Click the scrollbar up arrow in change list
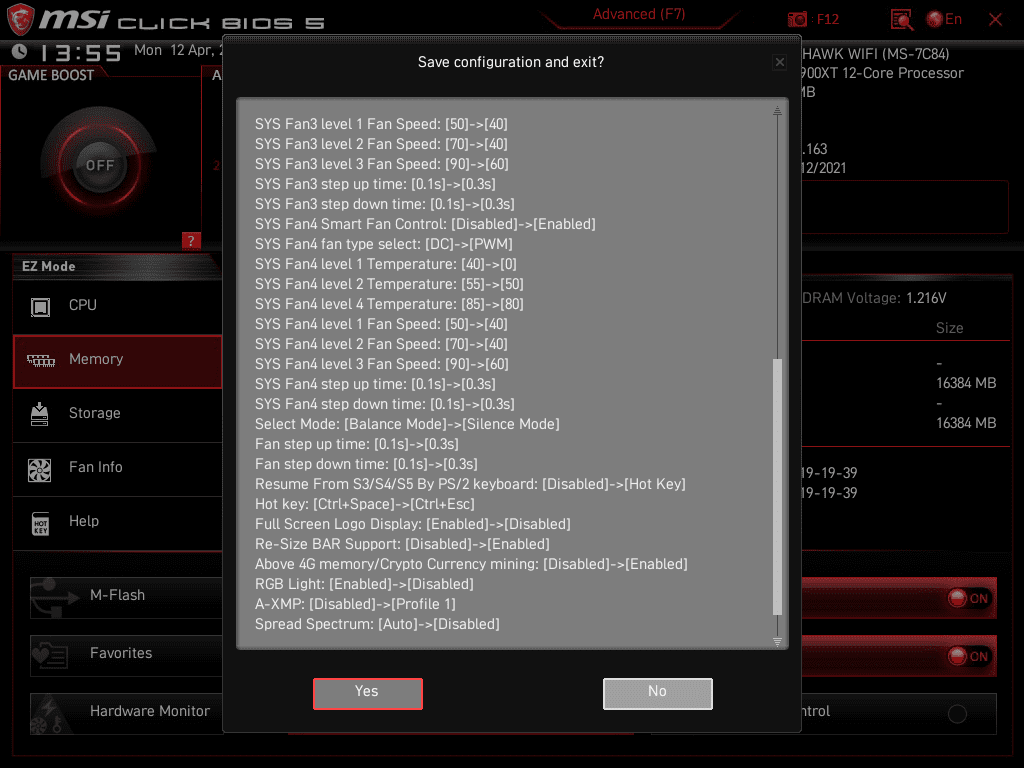The width and height of the screenshot is (1024, 768). [777, 111]
